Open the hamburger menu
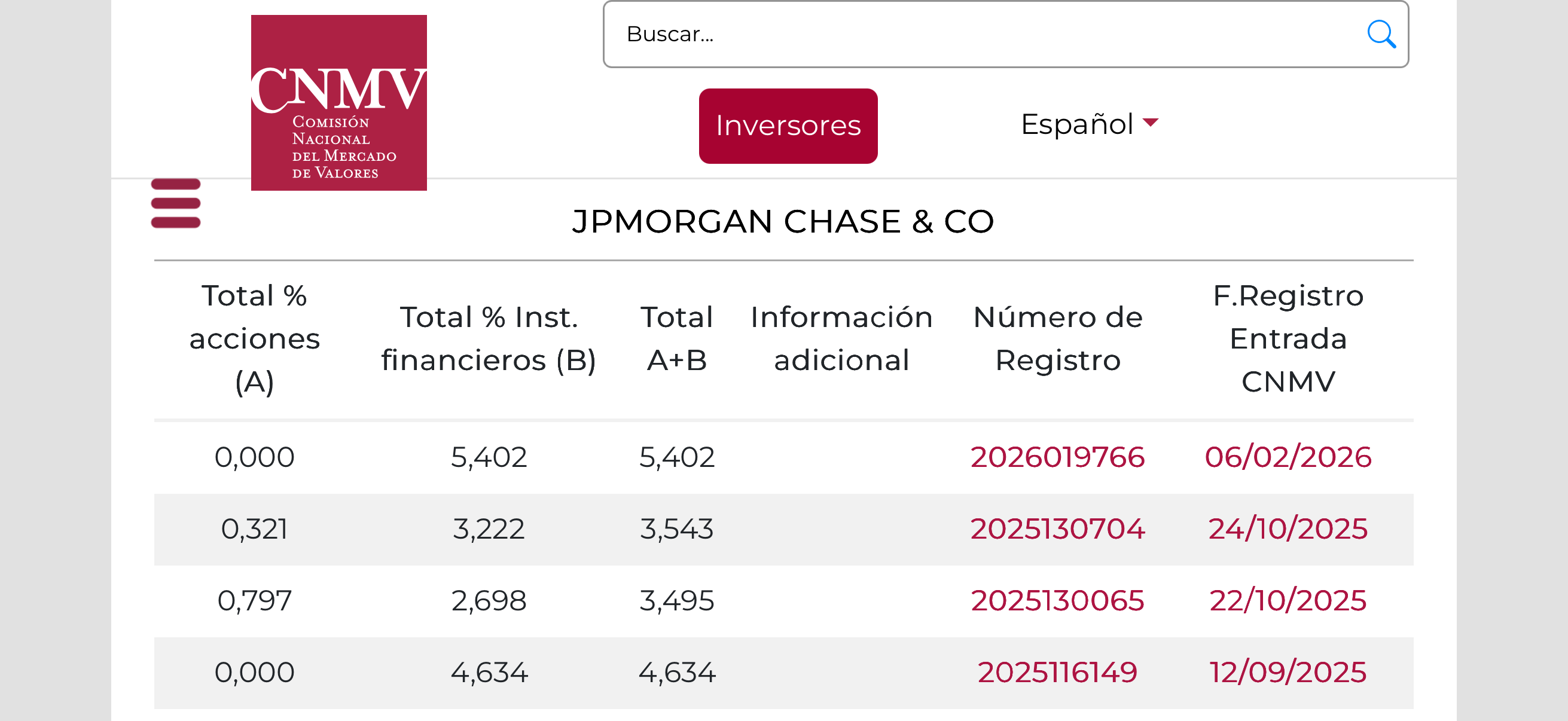Image resolution: width=1568 pixels, height=721 pixels. (175, 203)
